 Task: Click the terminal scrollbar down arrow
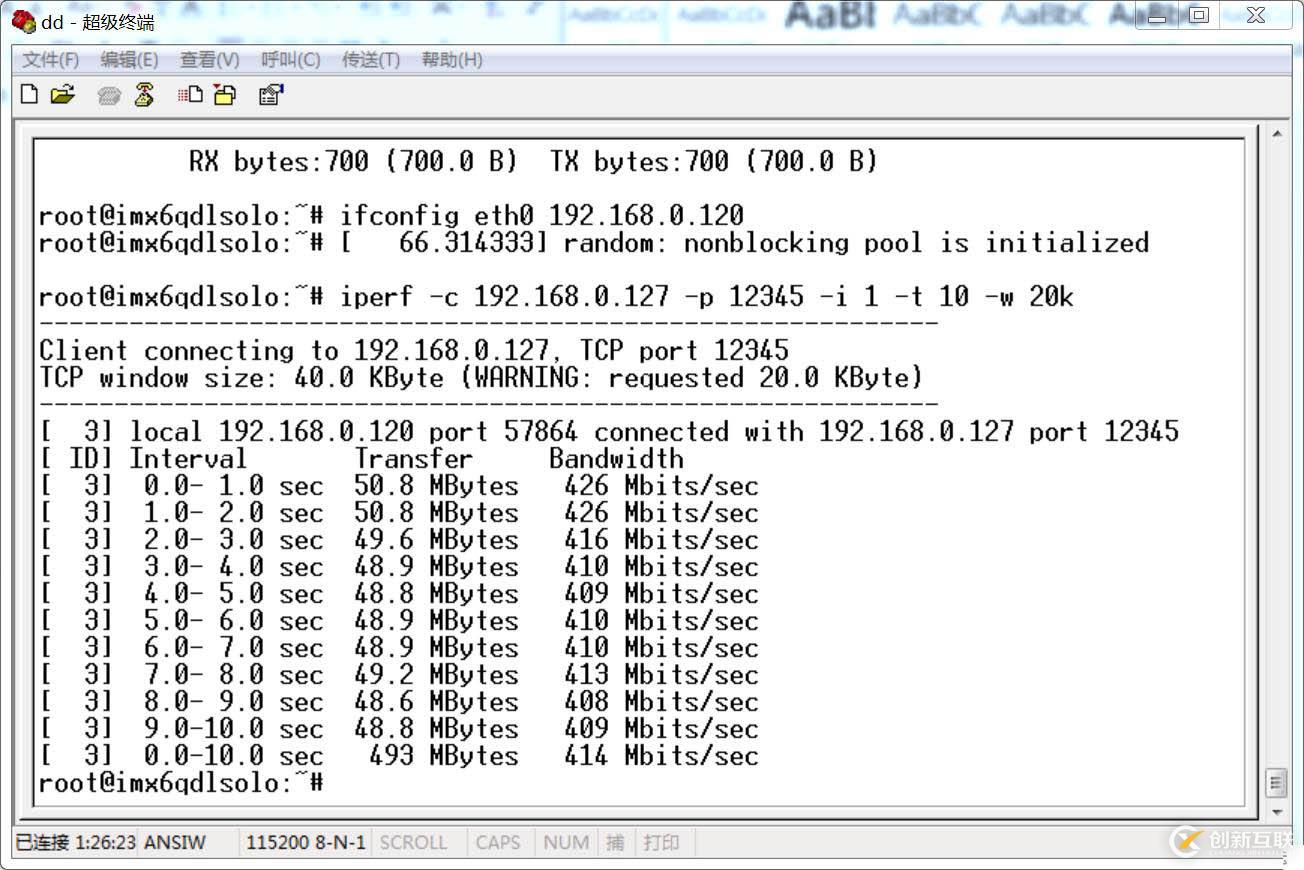click(1276, 813)
